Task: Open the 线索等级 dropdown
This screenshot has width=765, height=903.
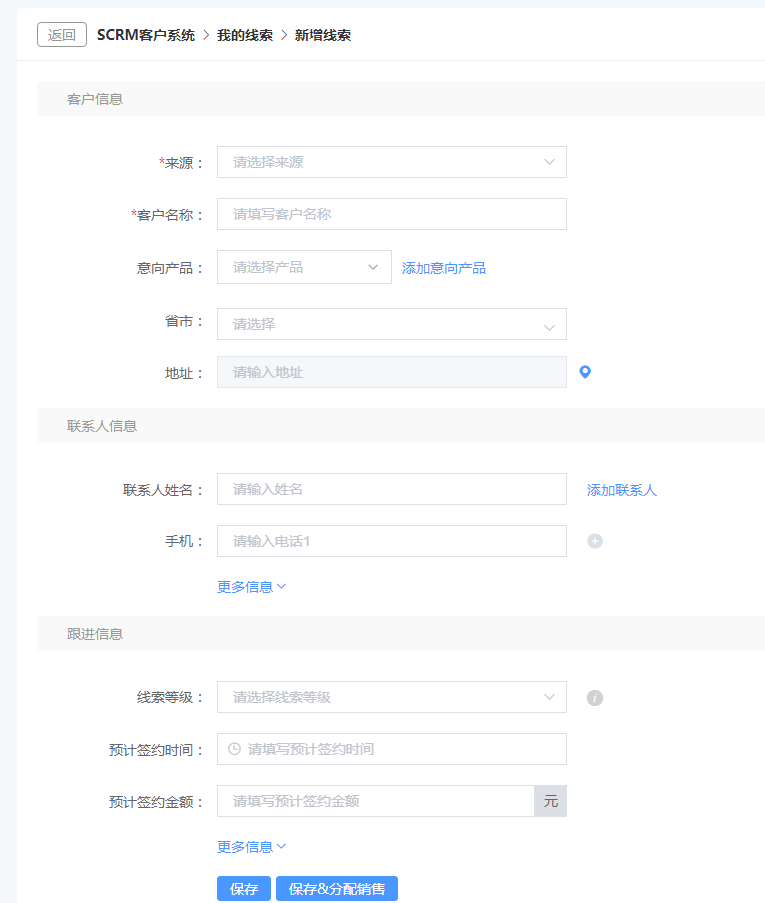Action: (392, 697)
